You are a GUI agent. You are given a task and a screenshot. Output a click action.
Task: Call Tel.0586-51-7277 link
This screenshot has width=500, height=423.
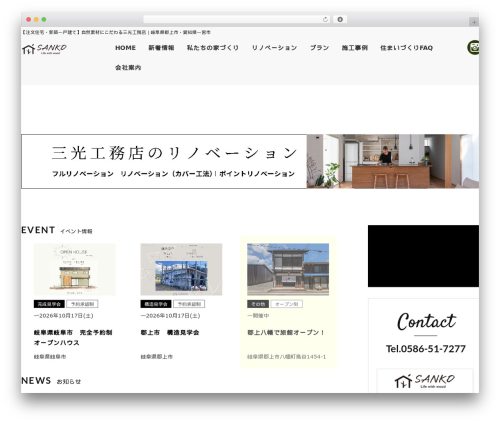coord(426,349)
